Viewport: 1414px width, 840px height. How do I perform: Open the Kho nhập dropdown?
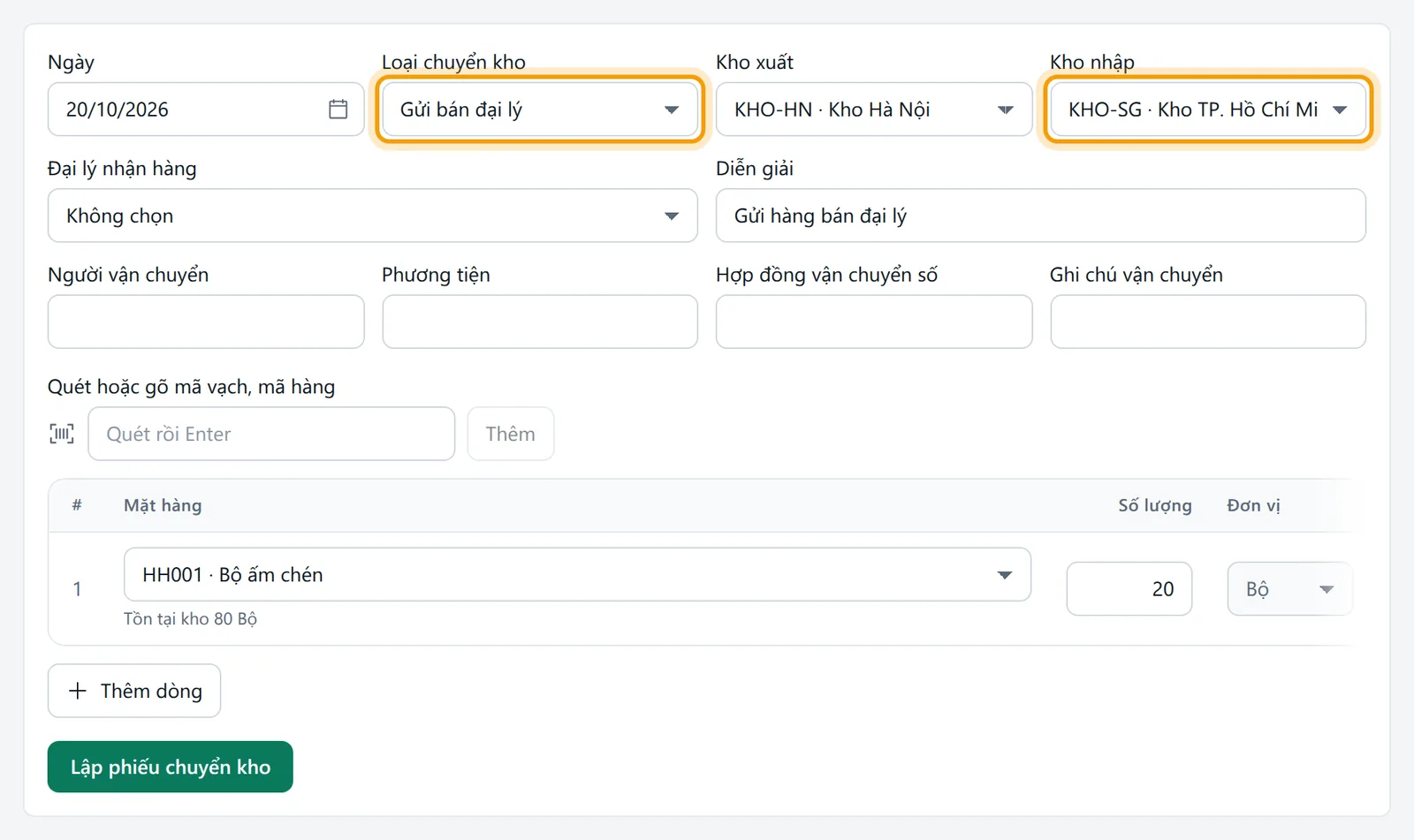click(x=1208, y=110)
